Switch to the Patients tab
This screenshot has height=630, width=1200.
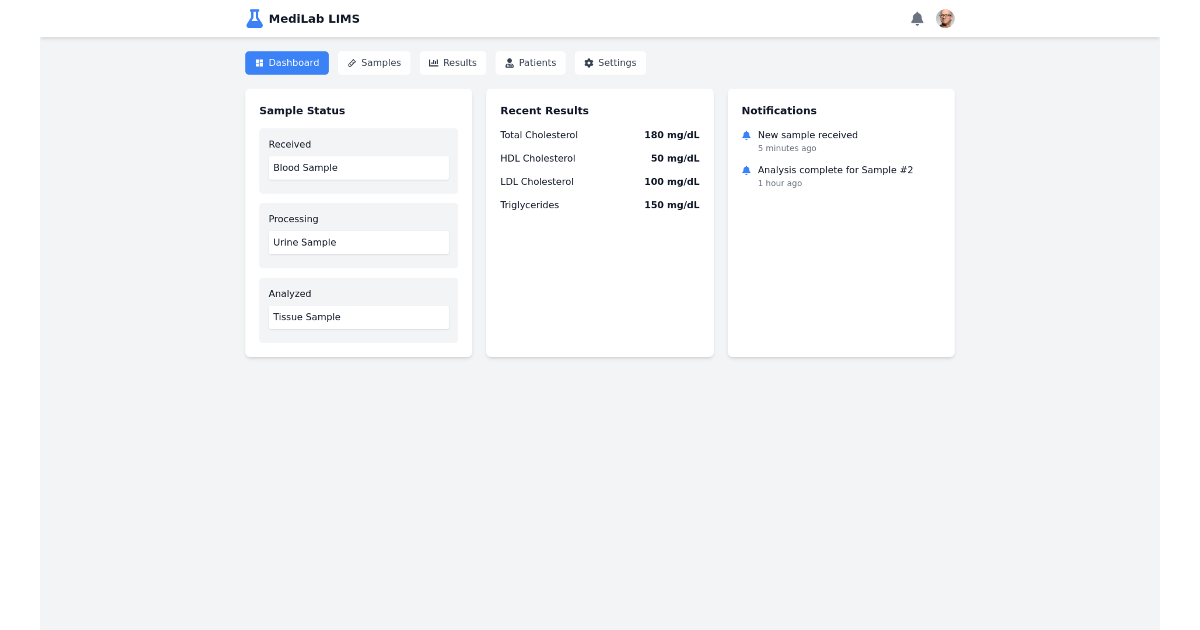pos(531,62)
